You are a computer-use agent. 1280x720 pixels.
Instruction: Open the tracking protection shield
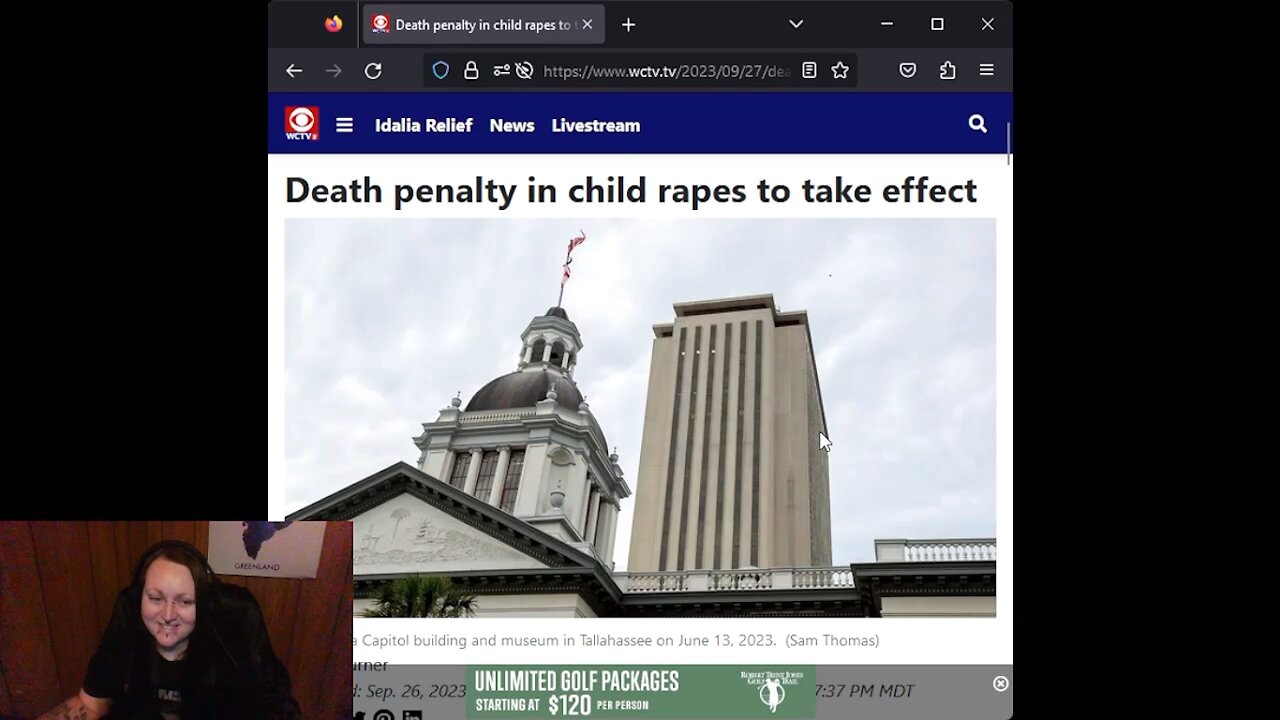click(x=441, y=70)
